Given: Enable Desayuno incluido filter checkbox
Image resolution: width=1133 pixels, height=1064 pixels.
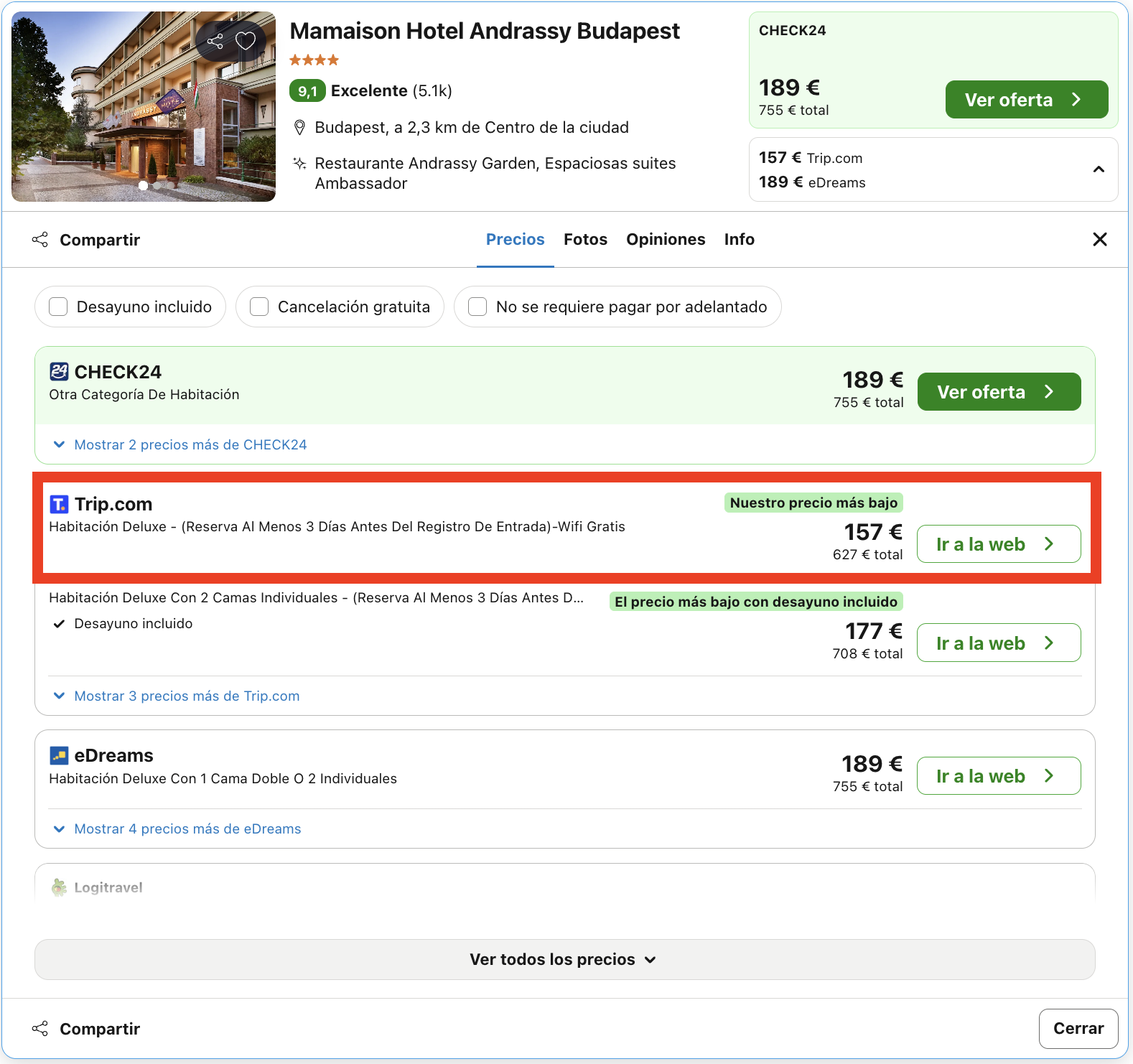Looking at the screenshot, I should [58, 307].
